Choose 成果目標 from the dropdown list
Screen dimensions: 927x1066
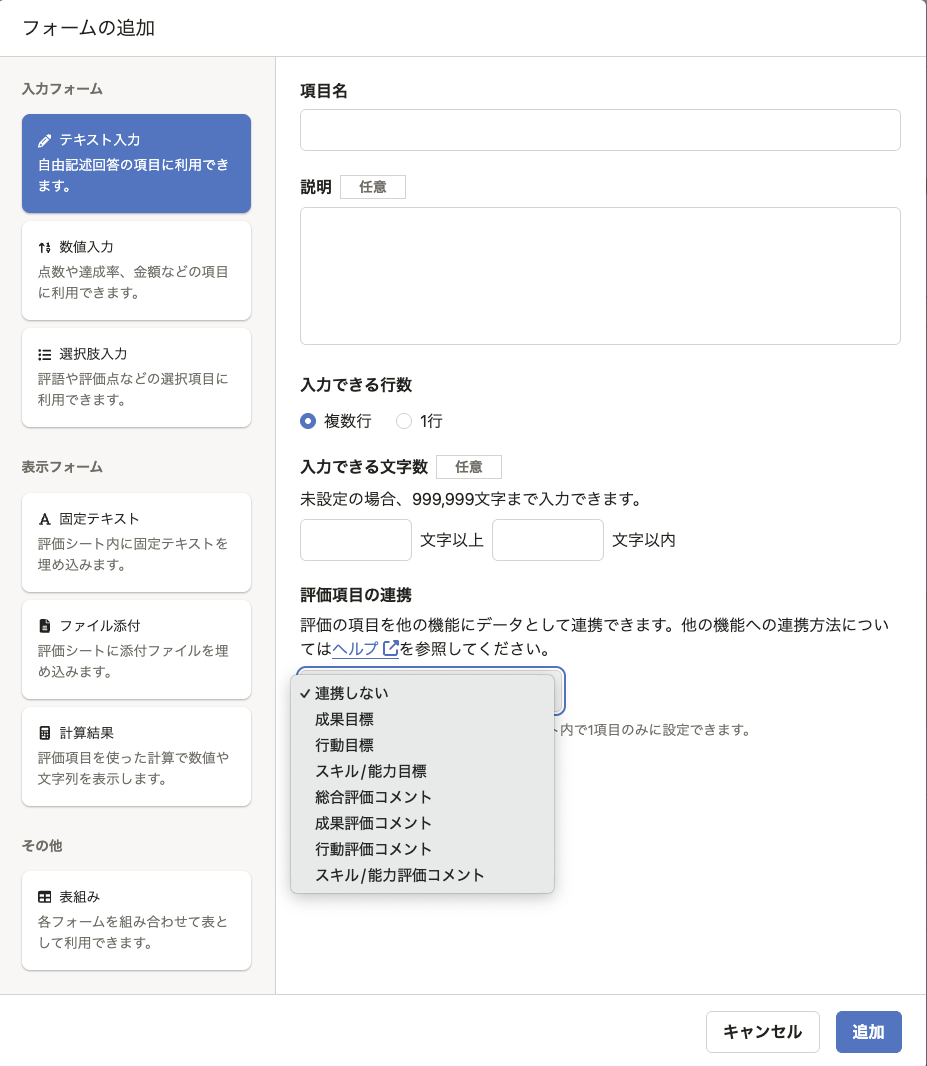coord(344,719)
